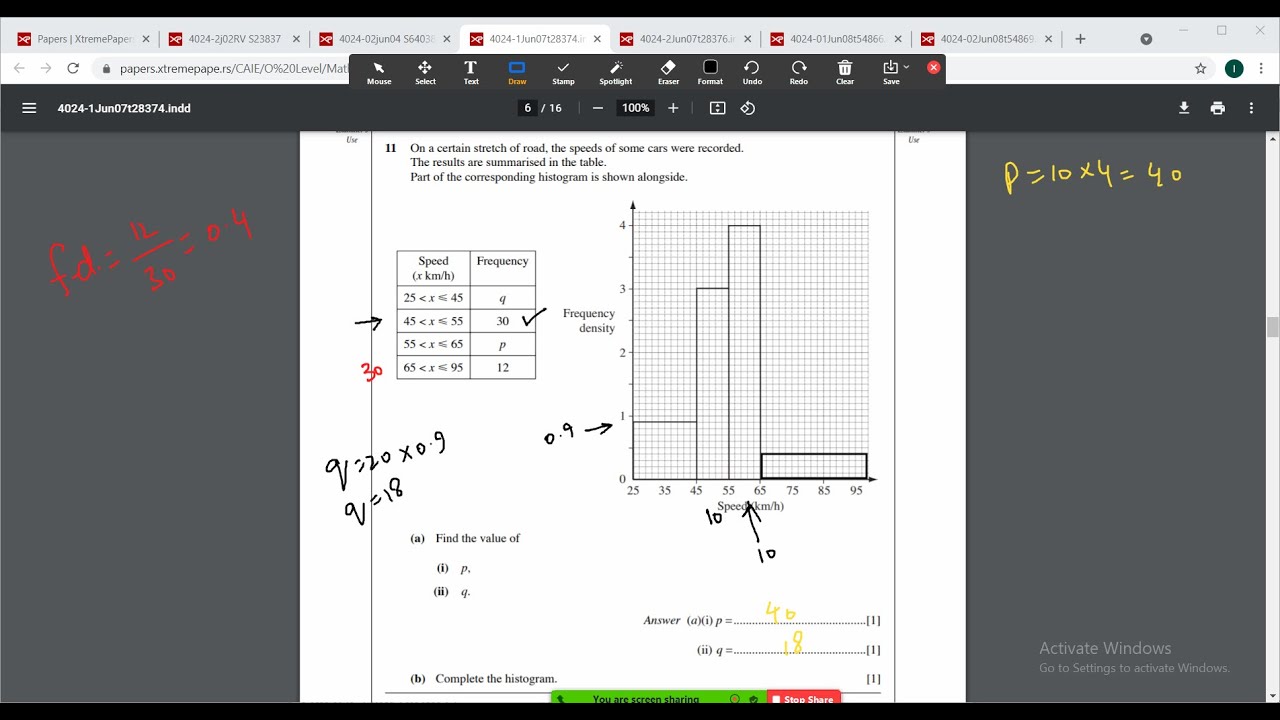Open a new browser tab
Image resolution: width=1280 pixels, height=720 pixels.
point(1080,39)
